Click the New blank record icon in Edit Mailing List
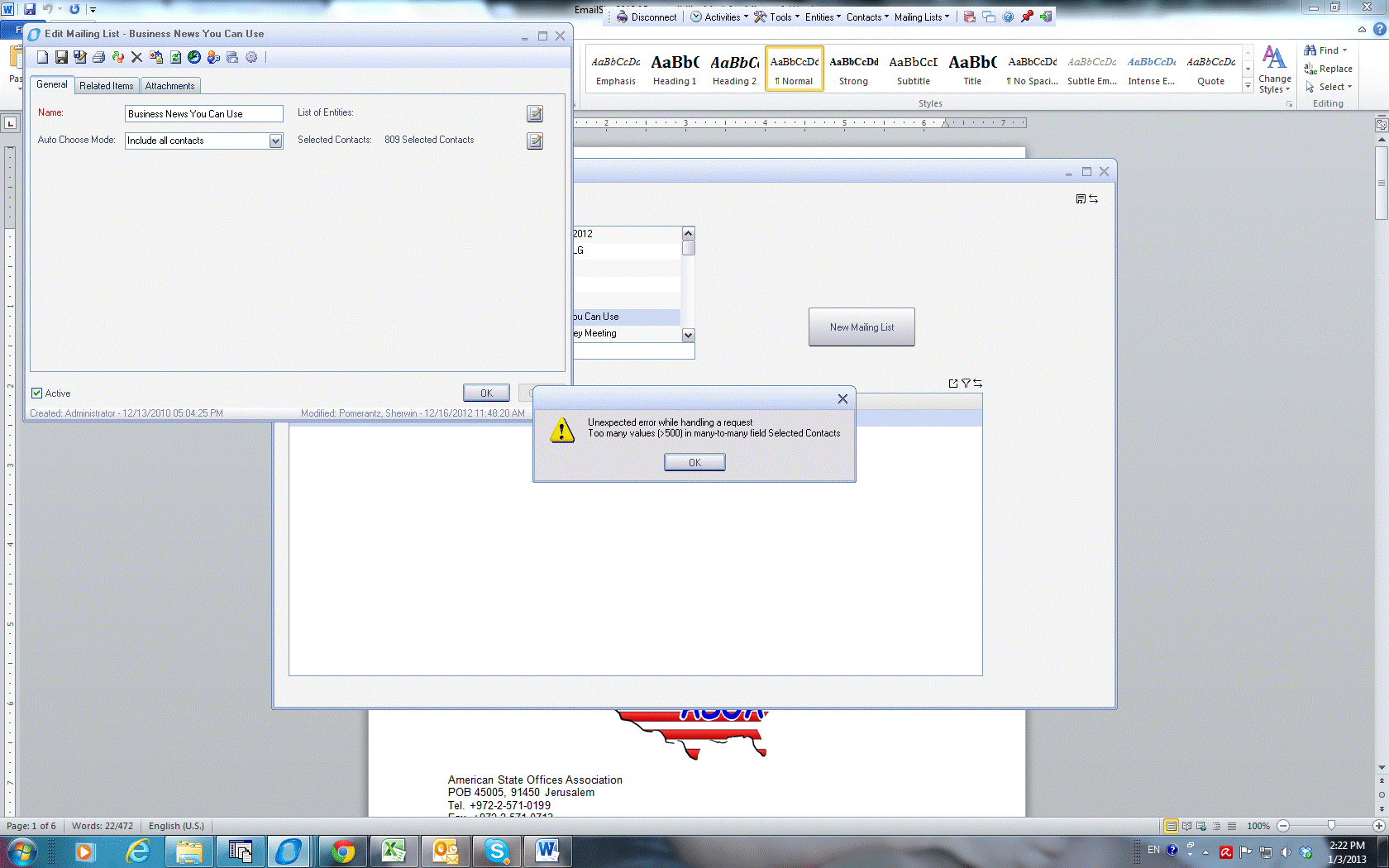1389x868 pixels. click(x=42, y=57)
